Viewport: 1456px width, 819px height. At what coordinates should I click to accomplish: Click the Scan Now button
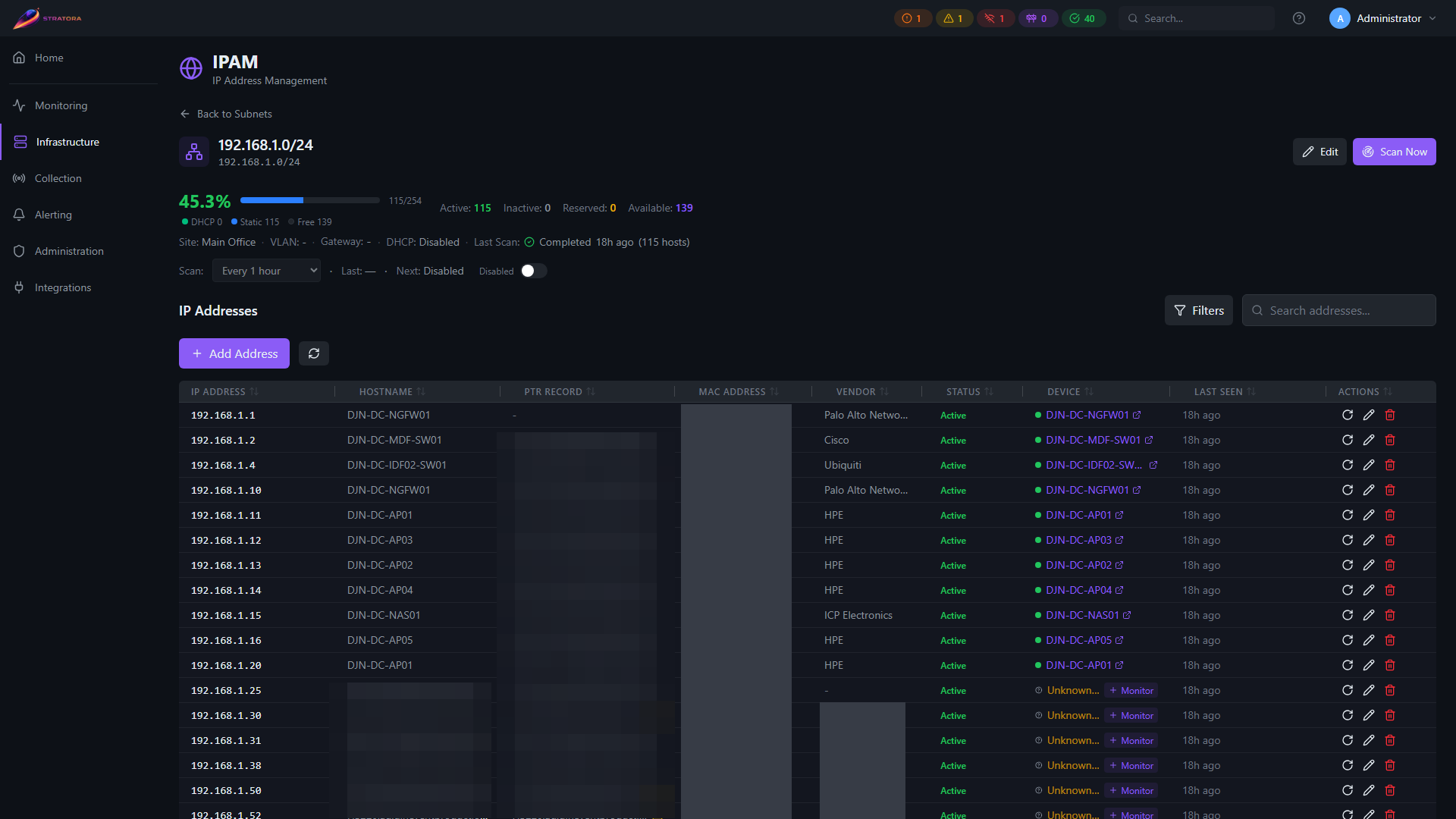1394,152
